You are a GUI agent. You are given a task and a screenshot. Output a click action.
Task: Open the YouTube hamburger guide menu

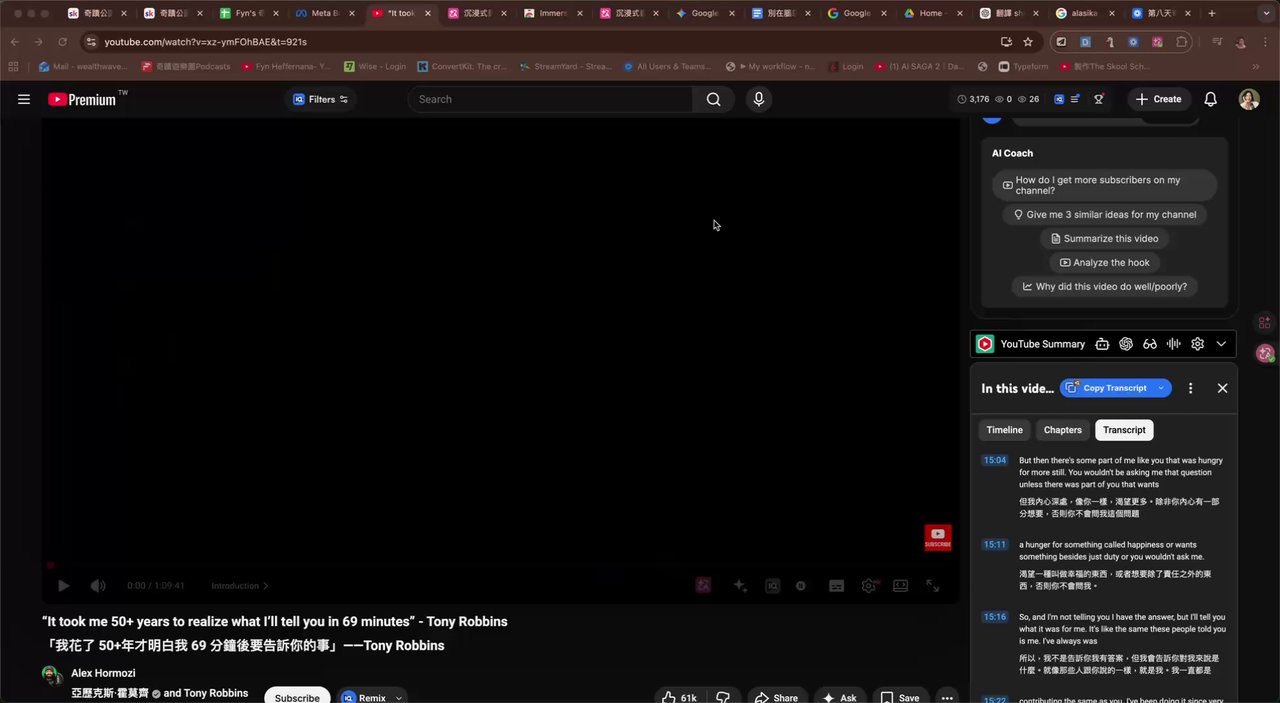click(x=24, y=99)
